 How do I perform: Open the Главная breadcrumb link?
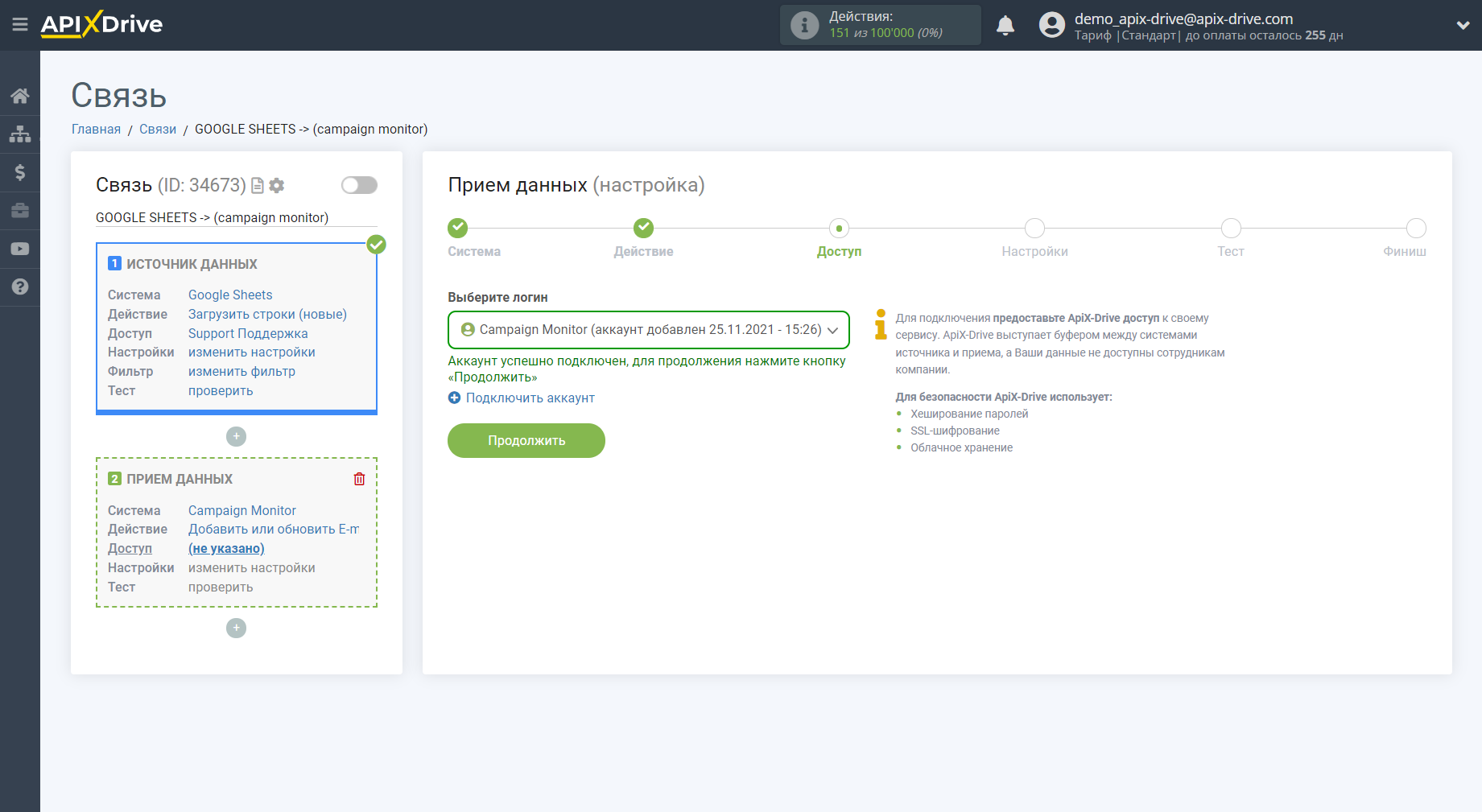click(x=96, y=129)
